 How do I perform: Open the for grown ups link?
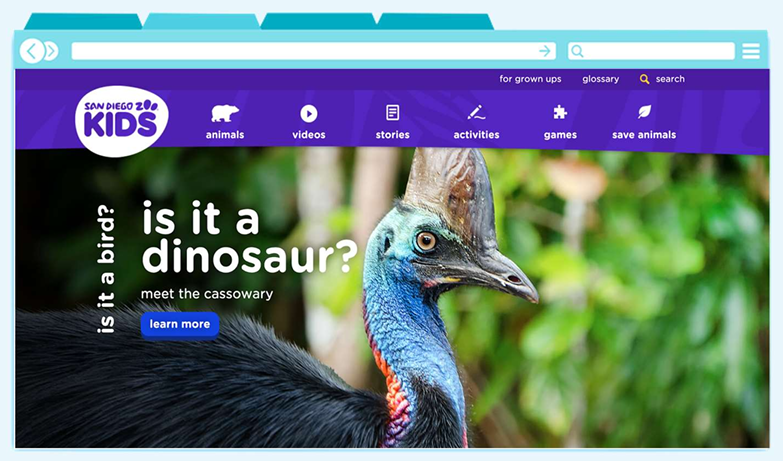point(530,79)
